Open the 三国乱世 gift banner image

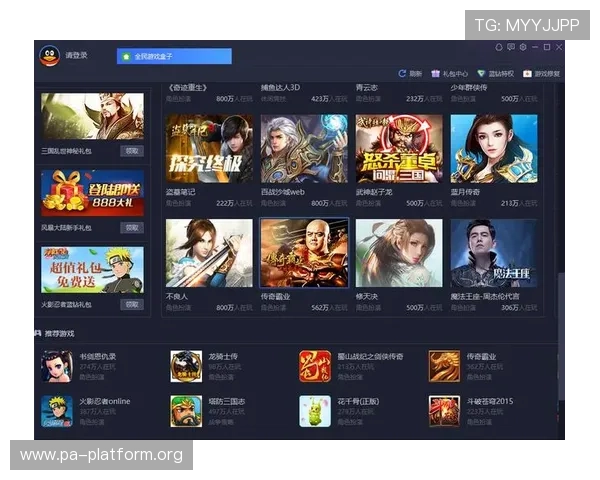pyautogui.click(x=93, y=116)
